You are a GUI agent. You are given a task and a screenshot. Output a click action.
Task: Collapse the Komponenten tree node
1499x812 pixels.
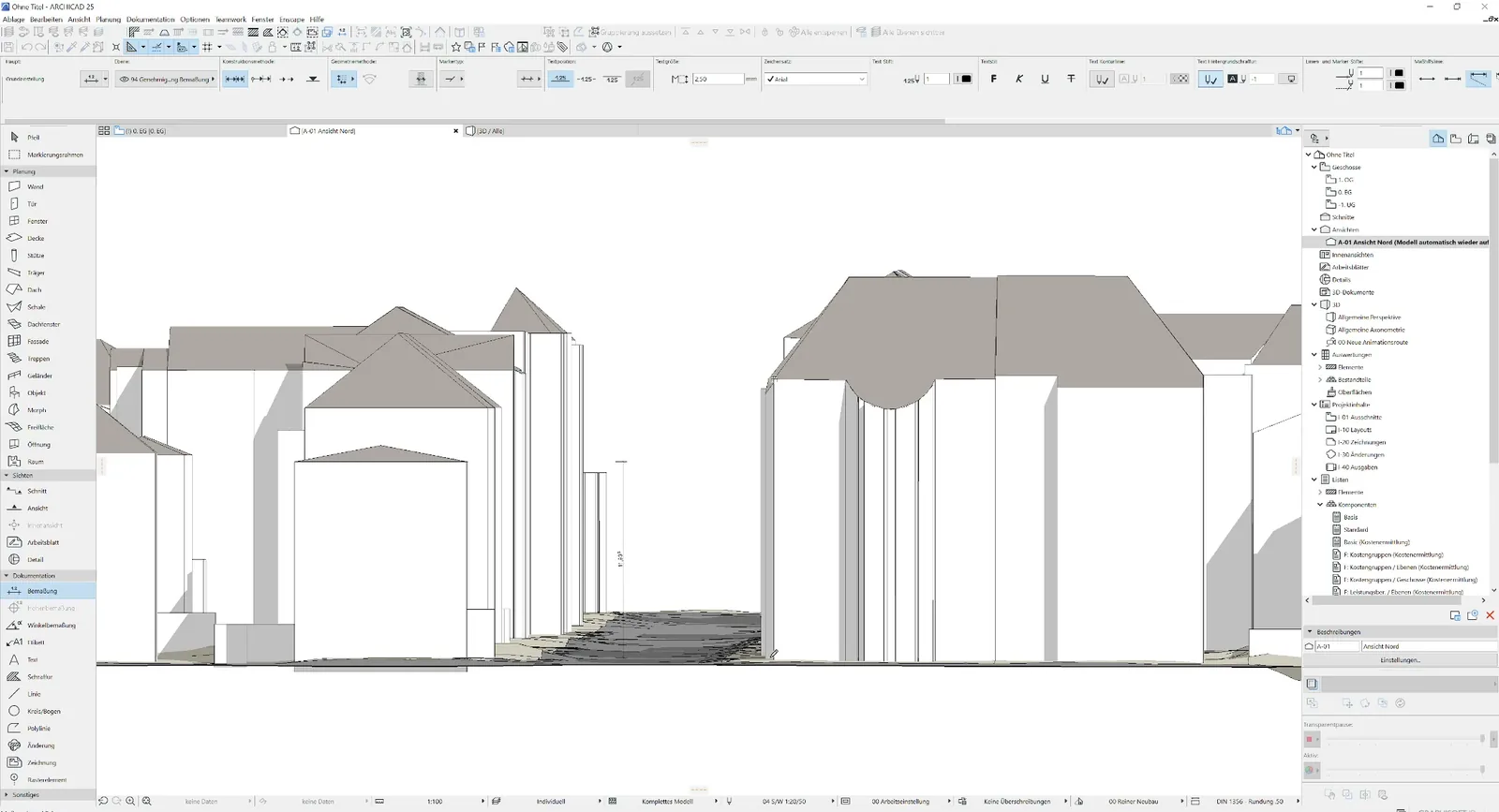[x=1320, y=505]
